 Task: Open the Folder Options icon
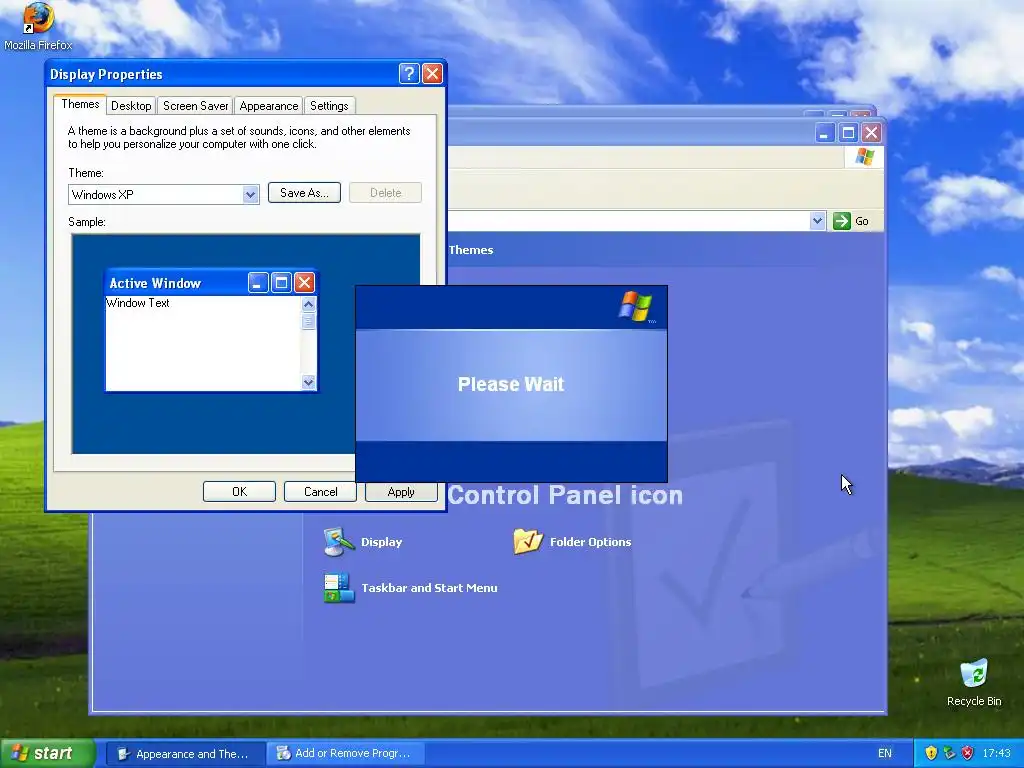(528, 541)
